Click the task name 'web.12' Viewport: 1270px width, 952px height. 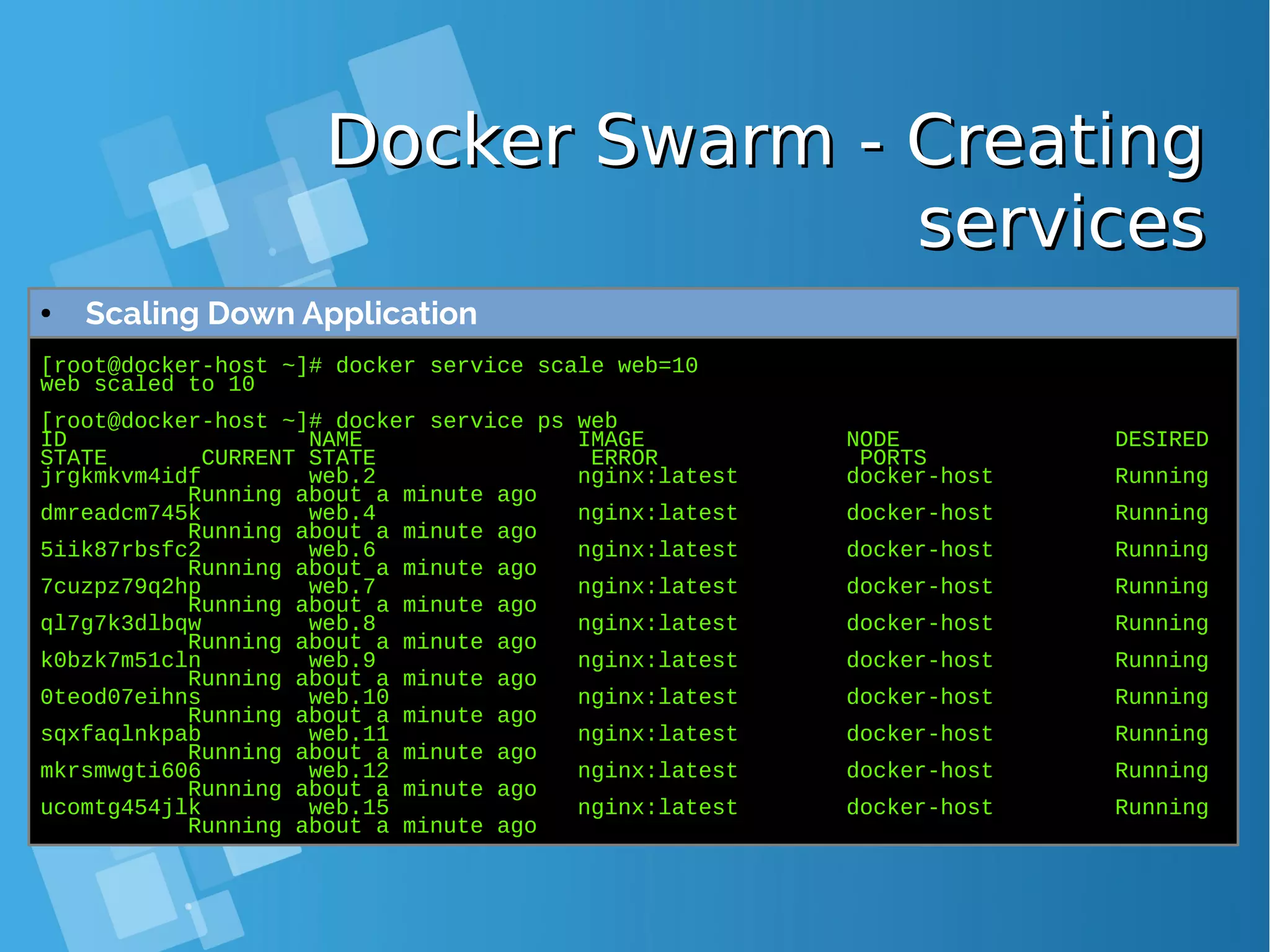[349, 770]
